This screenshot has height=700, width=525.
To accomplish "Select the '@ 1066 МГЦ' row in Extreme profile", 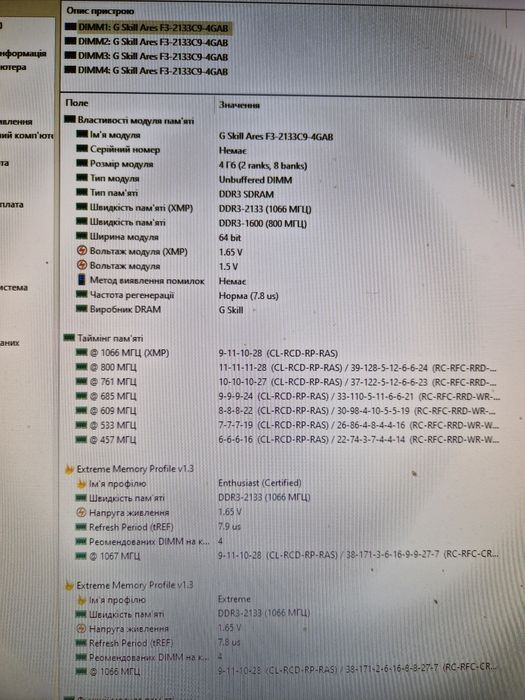I will point(286,671).
